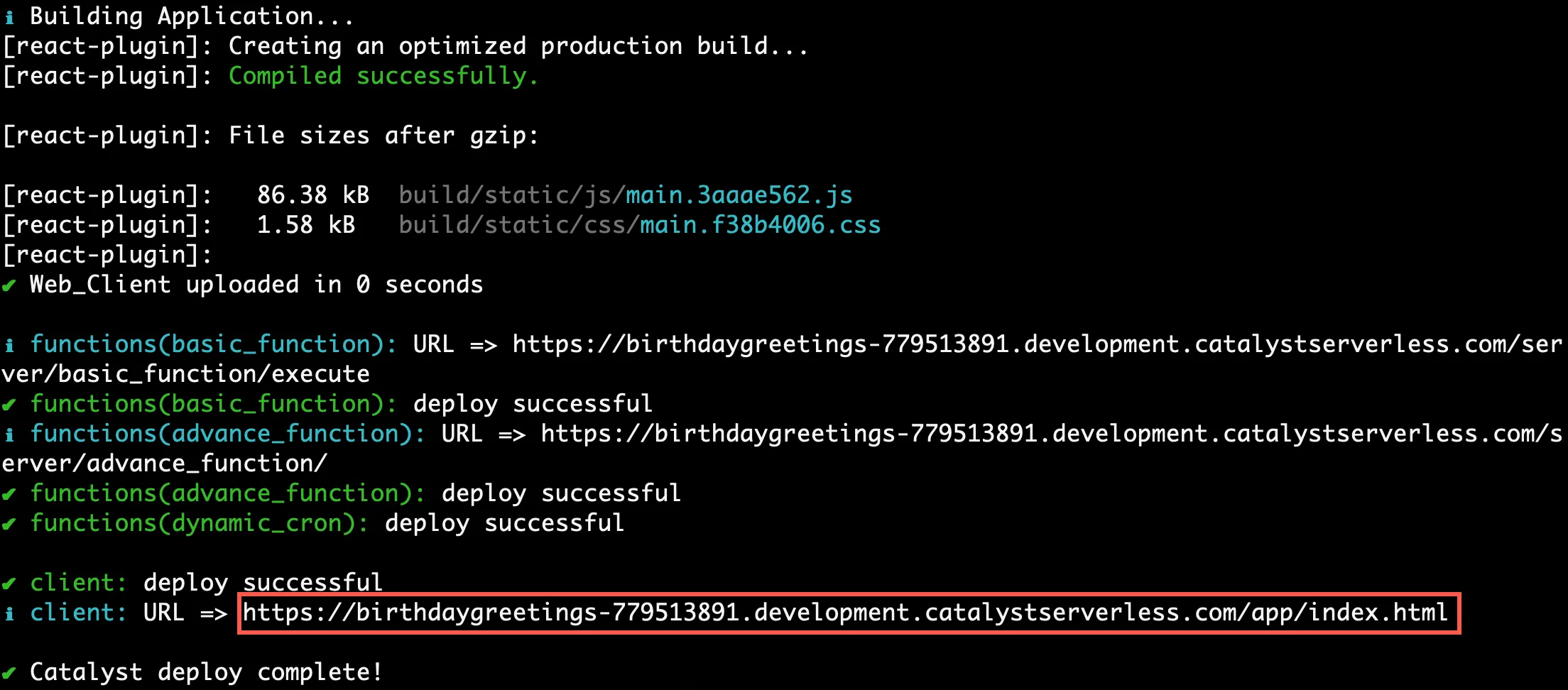1568x690 pixels.
Task: Click the 86.38 kB file size
Action: pos(313,195)
